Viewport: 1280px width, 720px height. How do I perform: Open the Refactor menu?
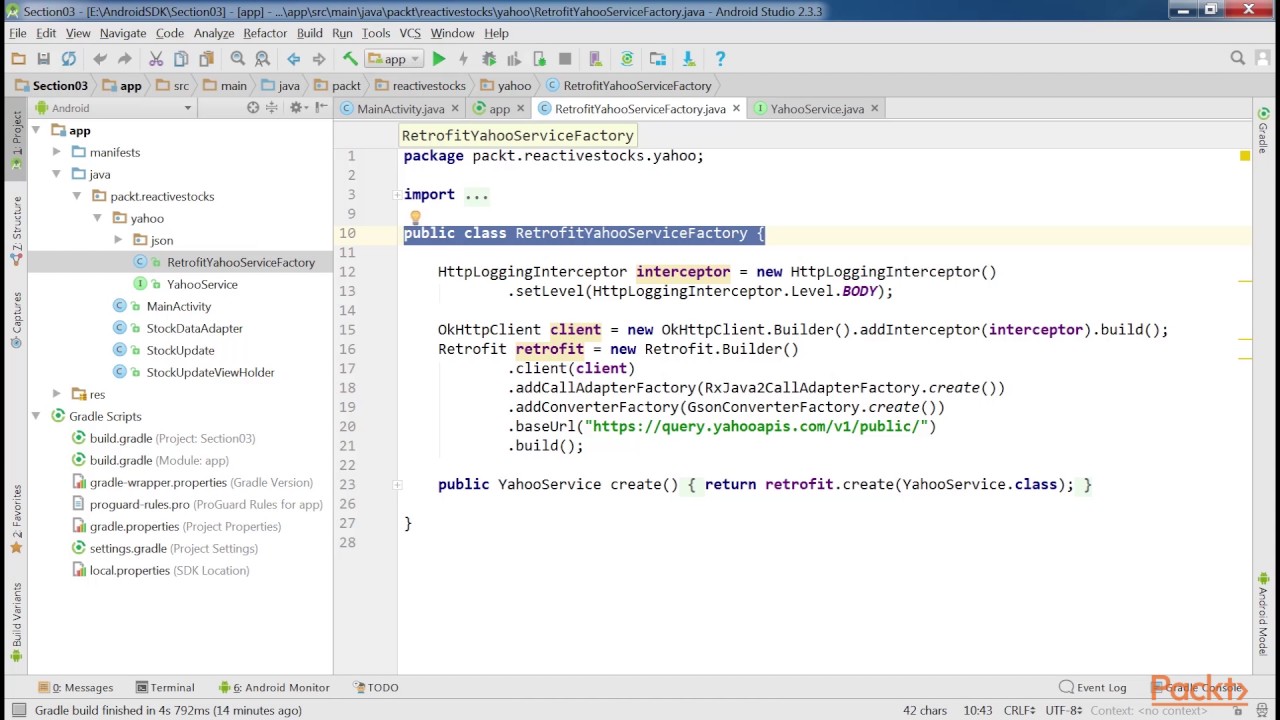[264, 33]
